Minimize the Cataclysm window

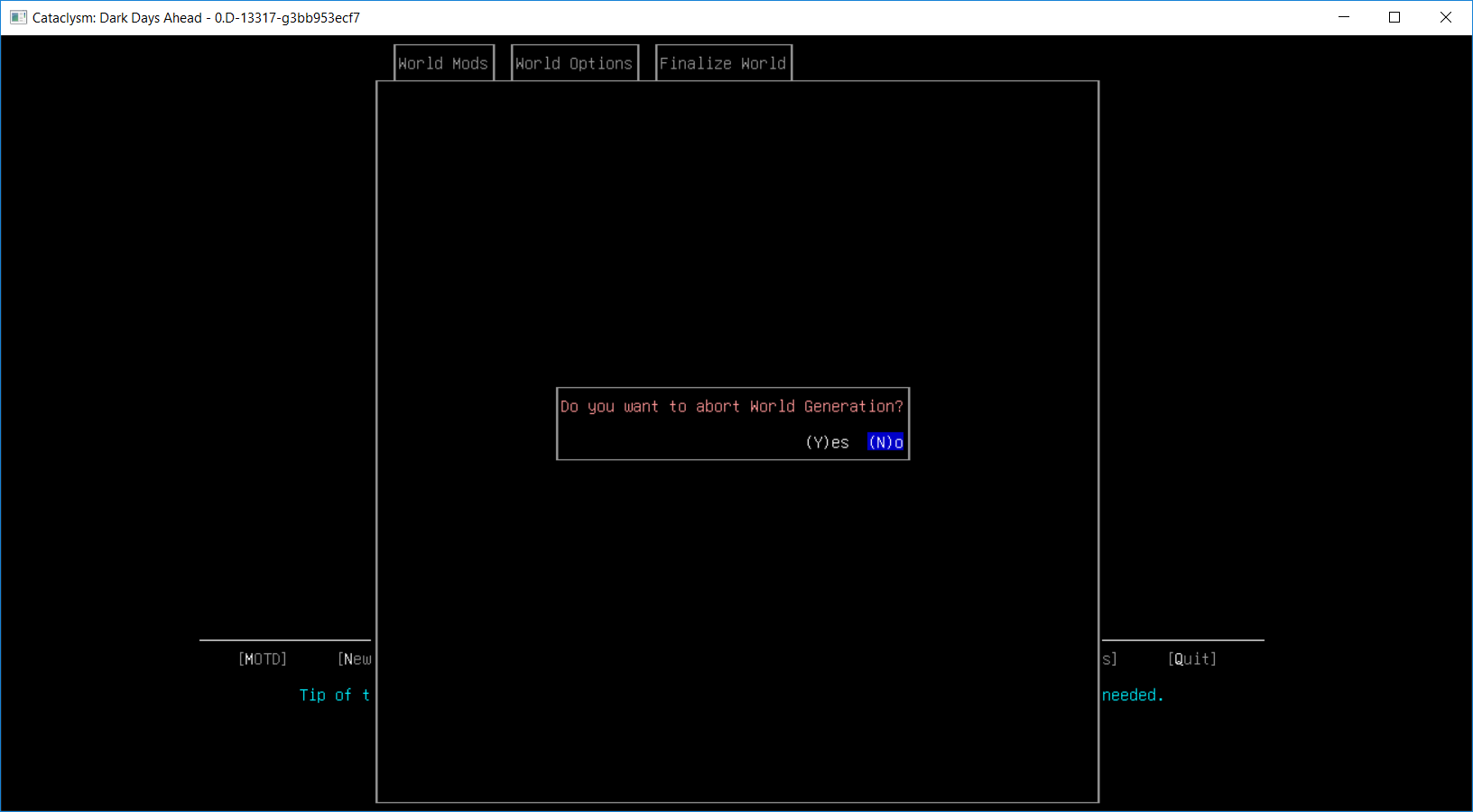coord(1344,17)
